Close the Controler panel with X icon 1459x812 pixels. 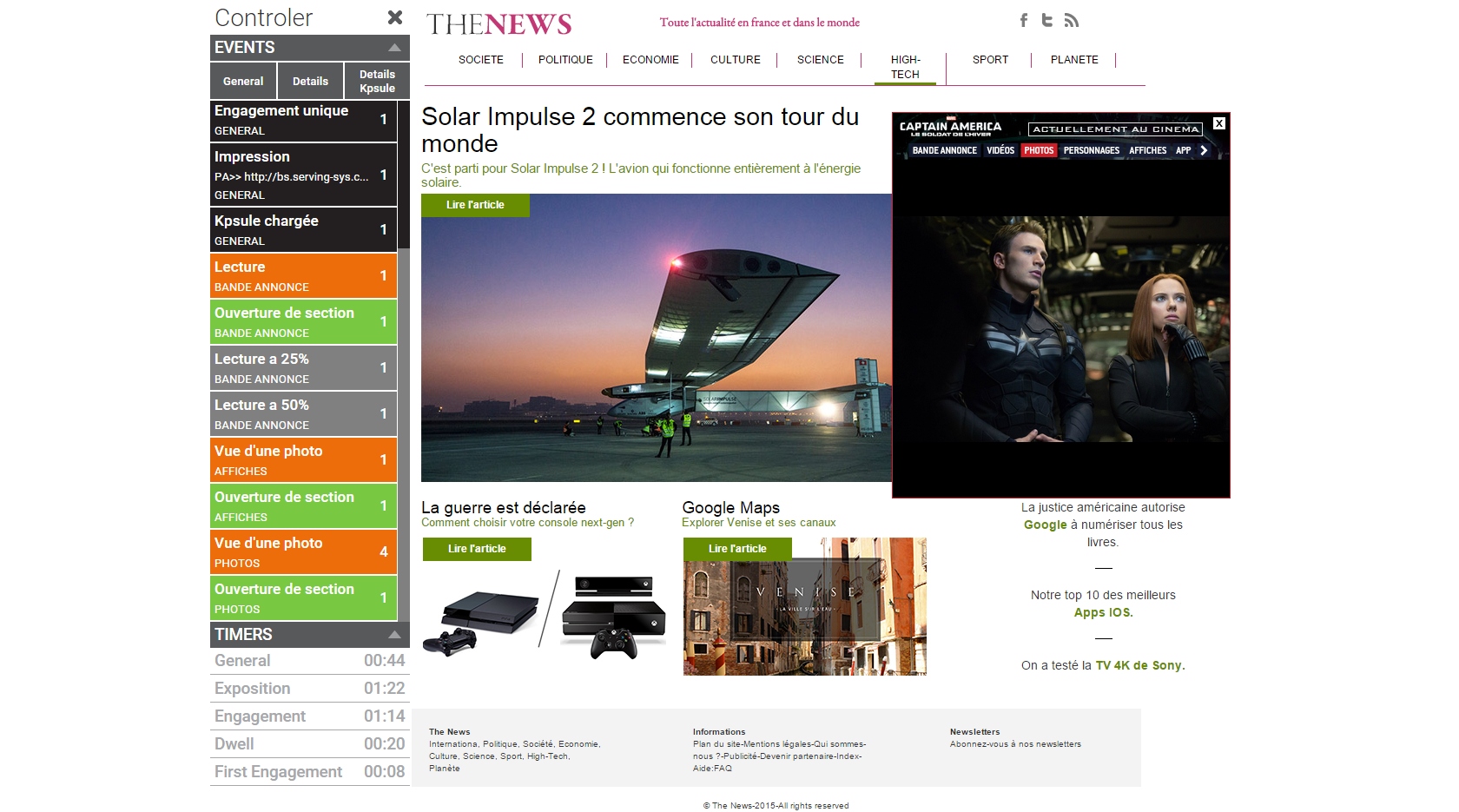click(395, 17)
